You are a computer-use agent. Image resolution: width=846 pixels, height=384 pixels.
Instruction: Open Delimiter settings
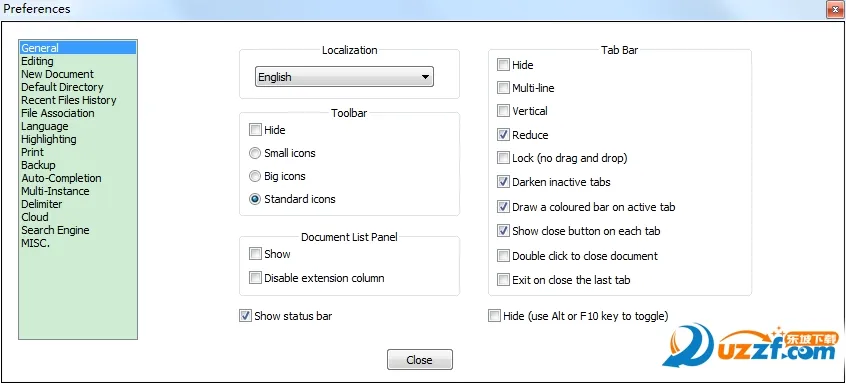point(78,203)
